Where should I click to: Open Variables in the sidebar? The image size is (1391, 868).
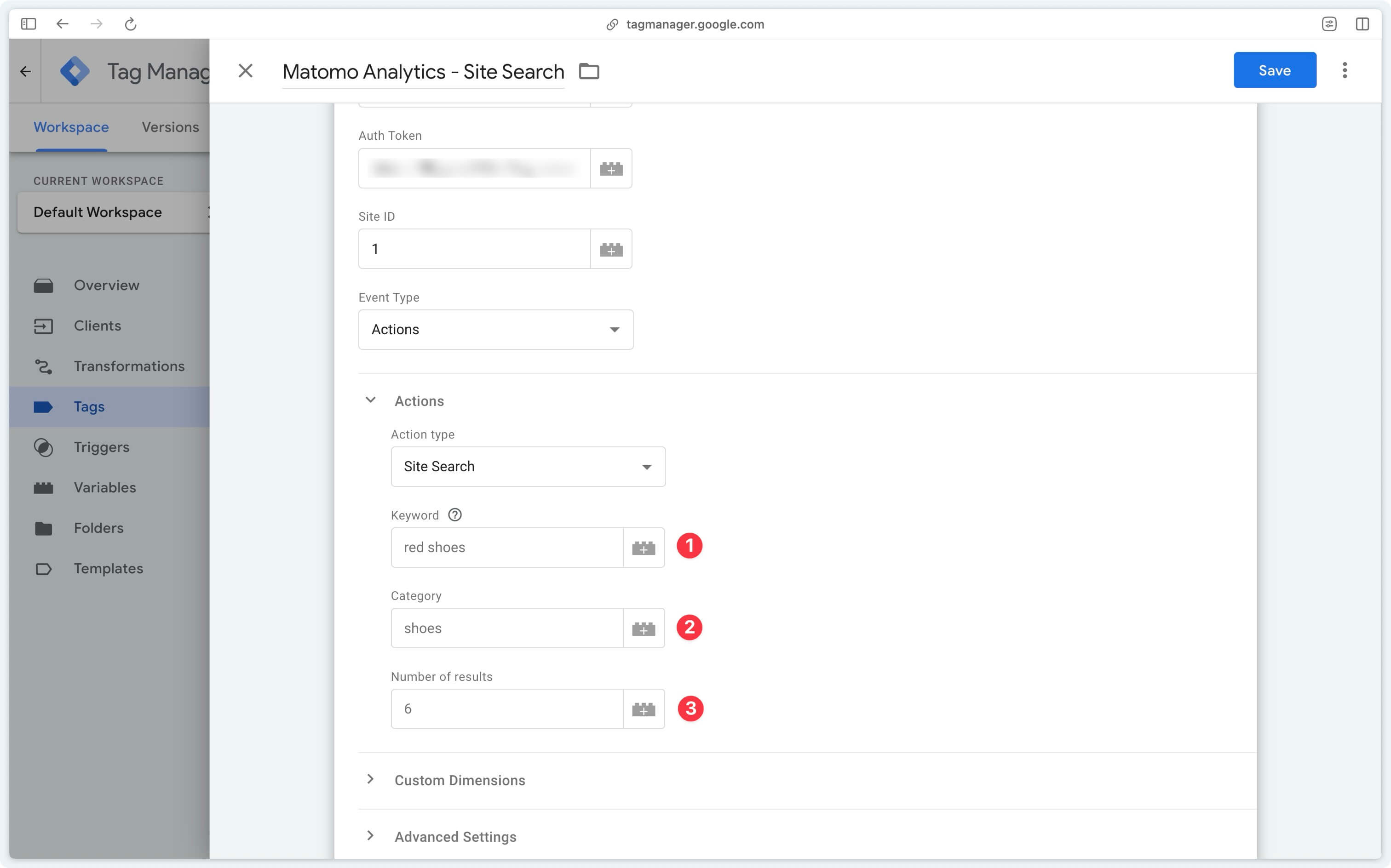(109, 488)
